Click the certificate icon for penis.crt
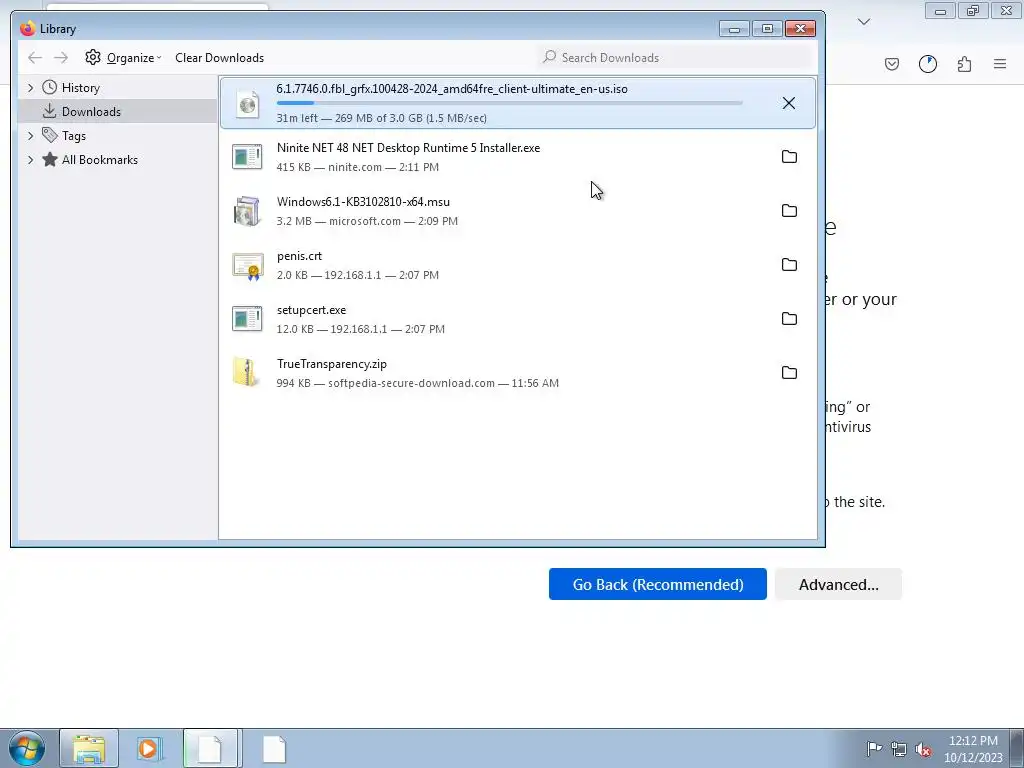Image resolution: width=1024 pixels, height=768 pixels. (248, 266)
